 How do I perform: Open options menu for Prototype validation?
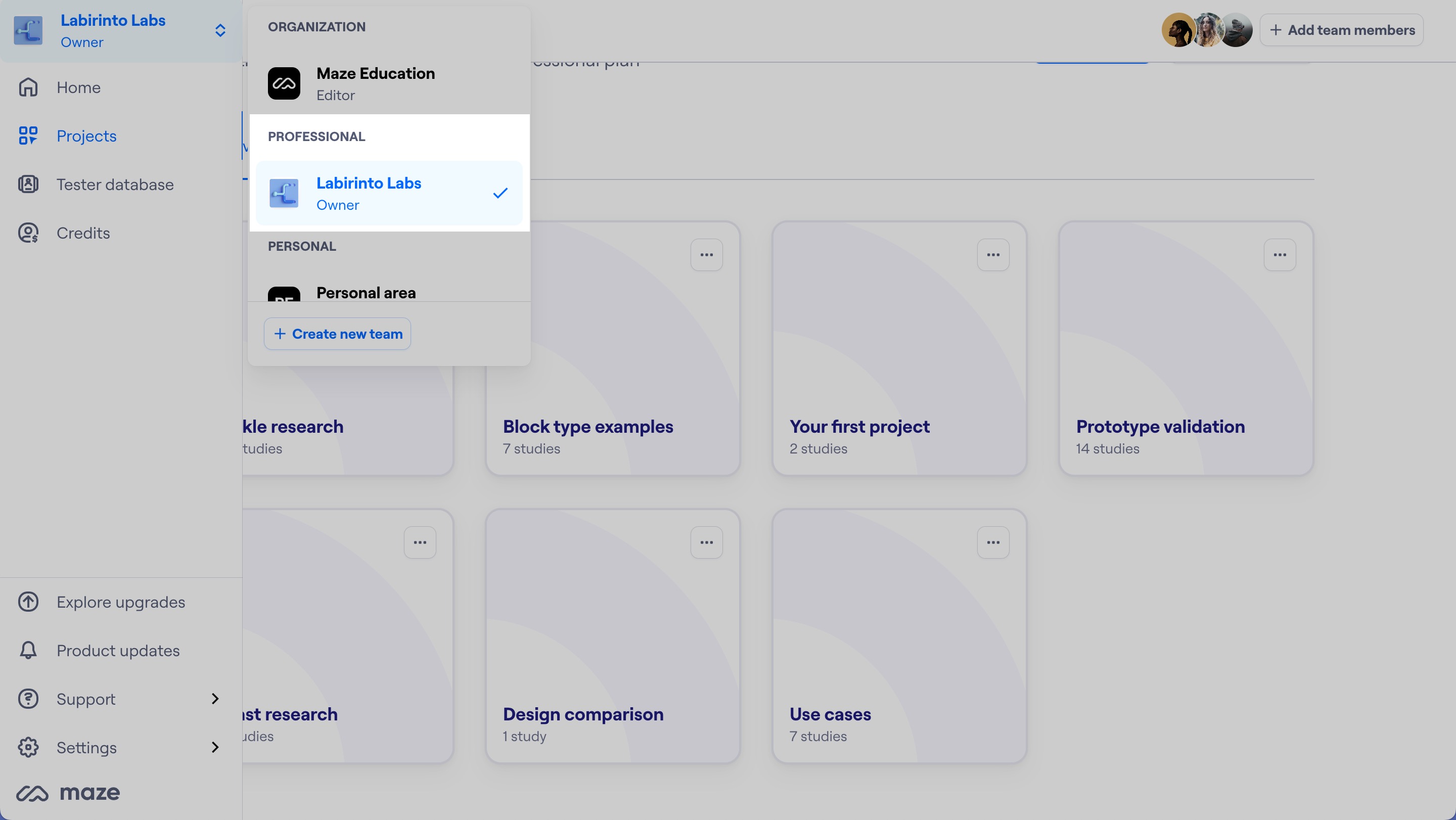click(1280, 255)
